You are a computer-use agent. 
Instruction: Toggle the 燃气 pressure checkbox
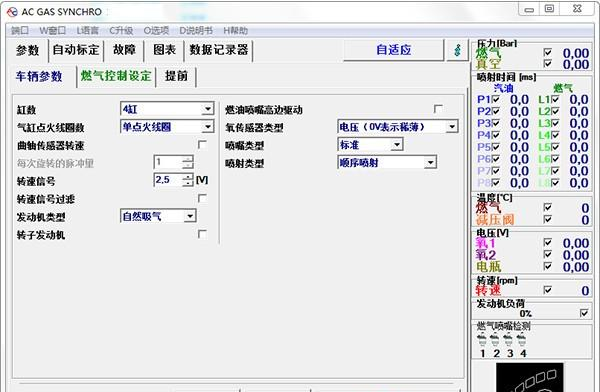[x=548, y=52]
